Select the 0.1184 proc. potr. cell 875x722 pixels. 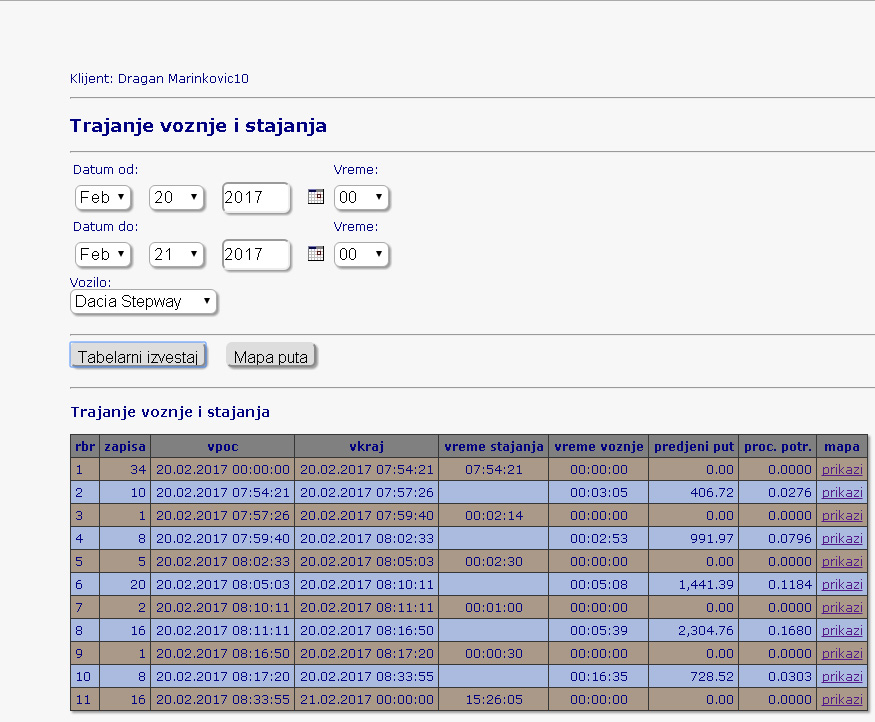point(777,585)
